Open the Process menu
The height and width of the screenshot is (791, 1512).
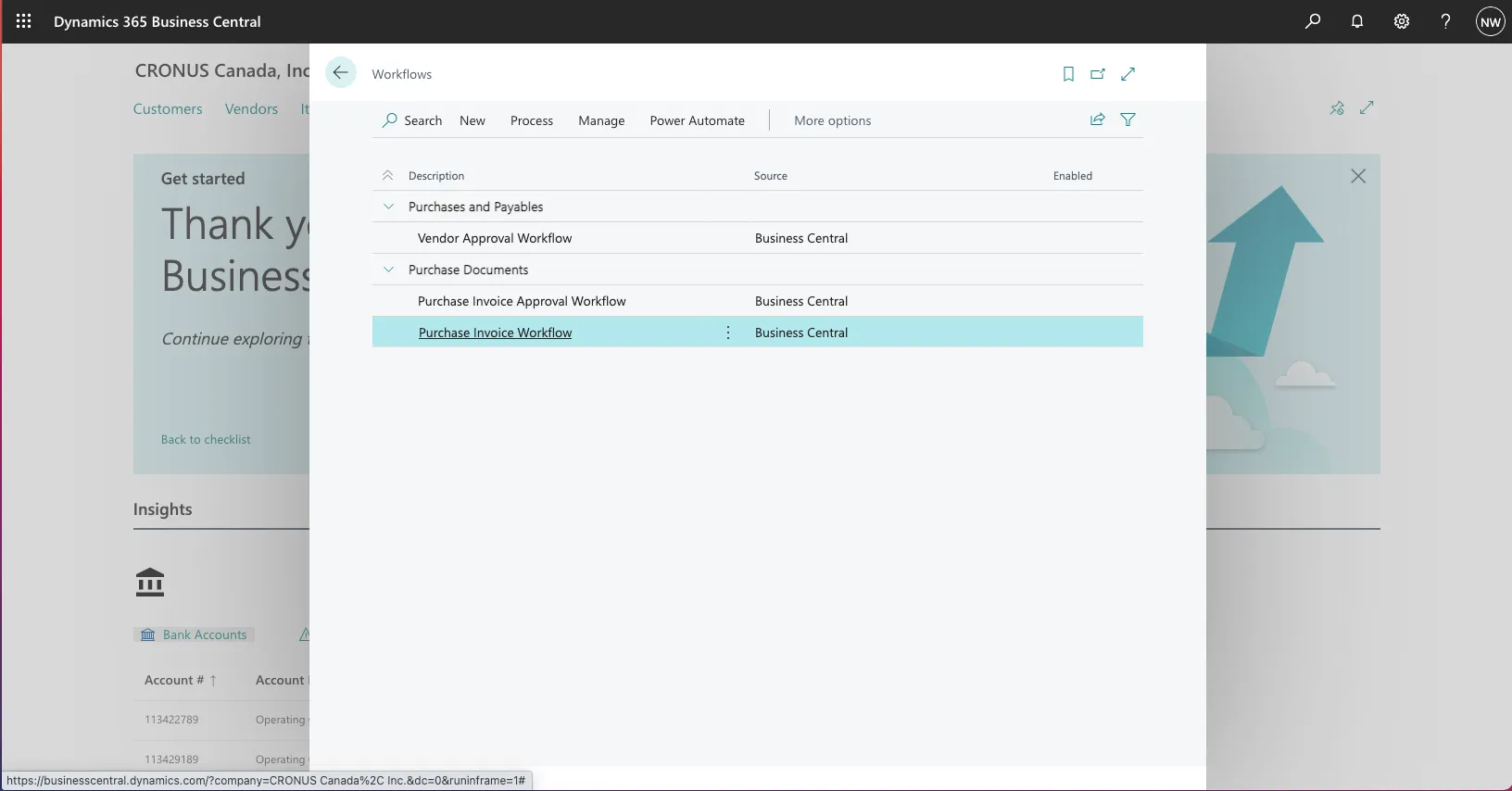coord(532,120)
